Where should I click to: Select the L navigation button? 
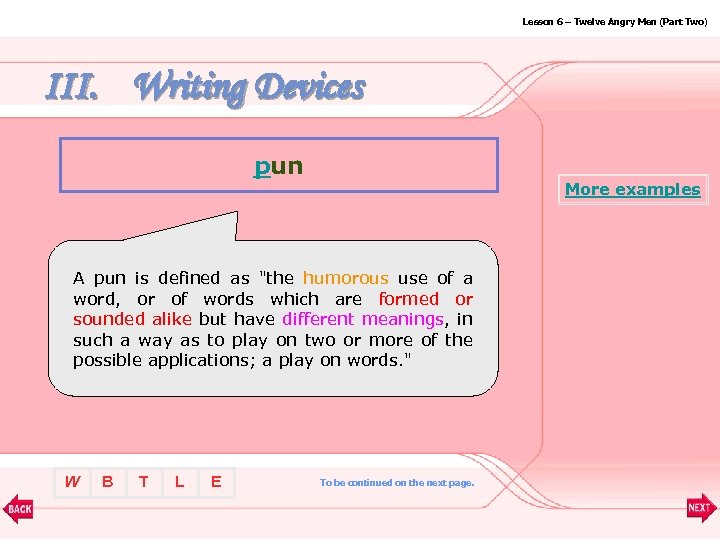pos(180,482)
